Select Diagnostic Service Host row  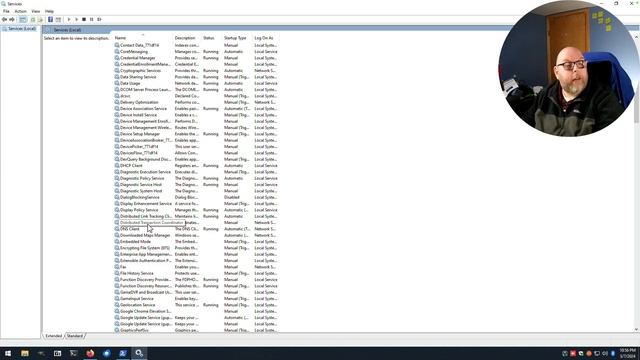[x=196, y=184]
